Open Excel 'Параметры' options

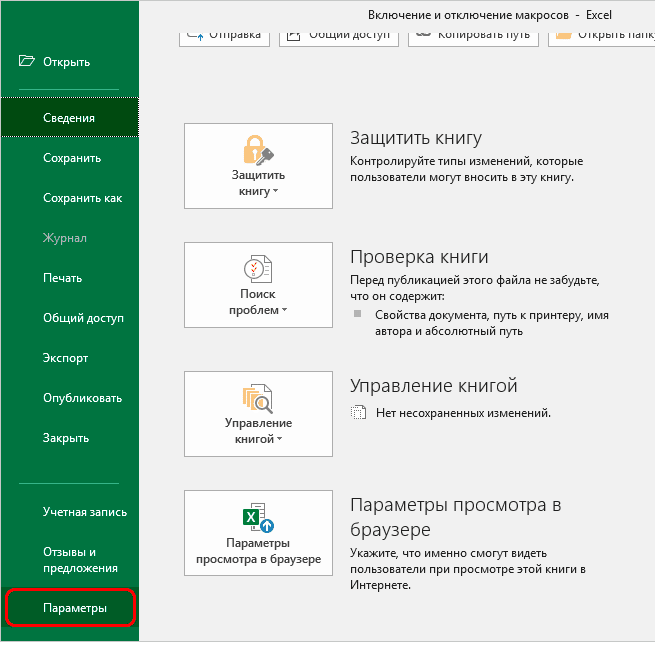[71, 608]
